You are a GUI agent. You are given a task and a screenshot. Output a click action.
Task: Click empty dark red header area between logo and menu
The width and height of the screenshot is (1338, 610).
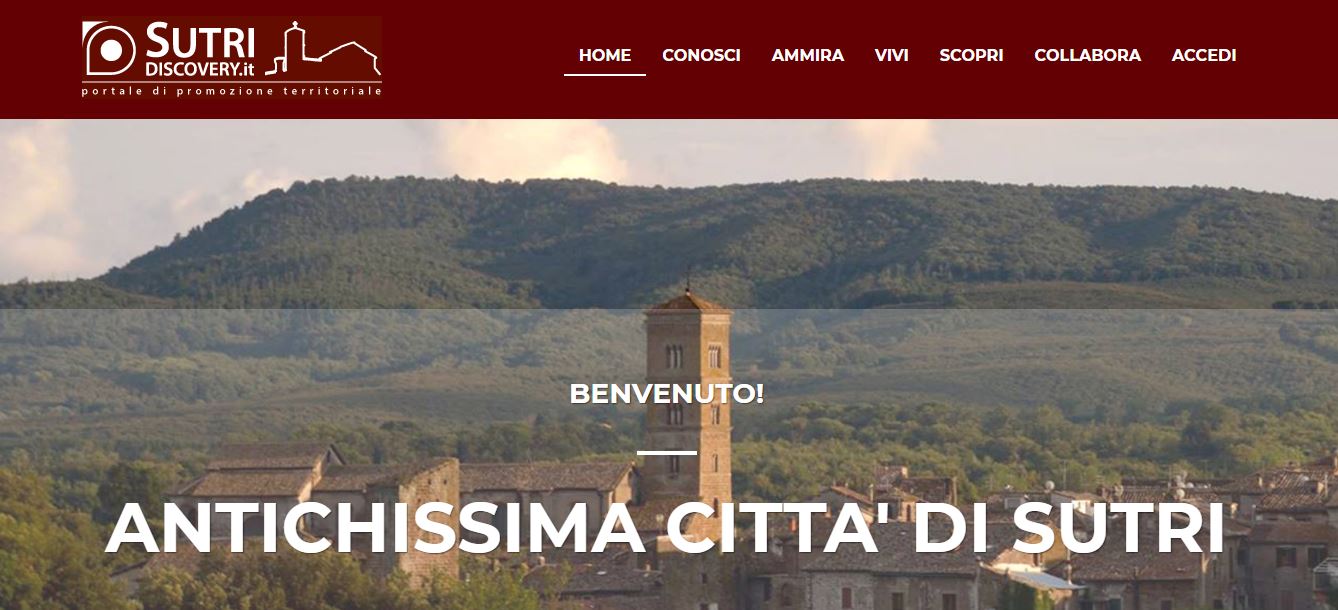coord(470,55)
